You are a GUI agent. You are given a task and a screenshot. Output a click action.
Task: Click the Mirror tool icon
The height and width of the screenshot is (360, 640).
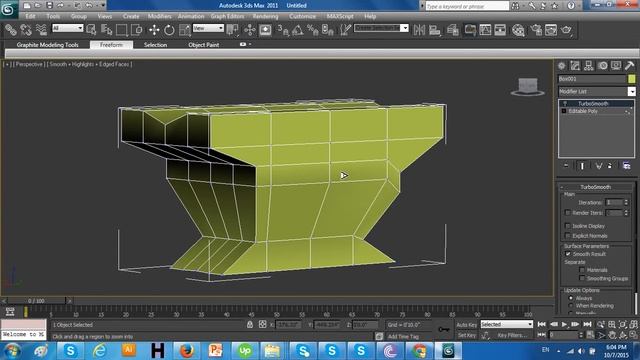point(419,30)
